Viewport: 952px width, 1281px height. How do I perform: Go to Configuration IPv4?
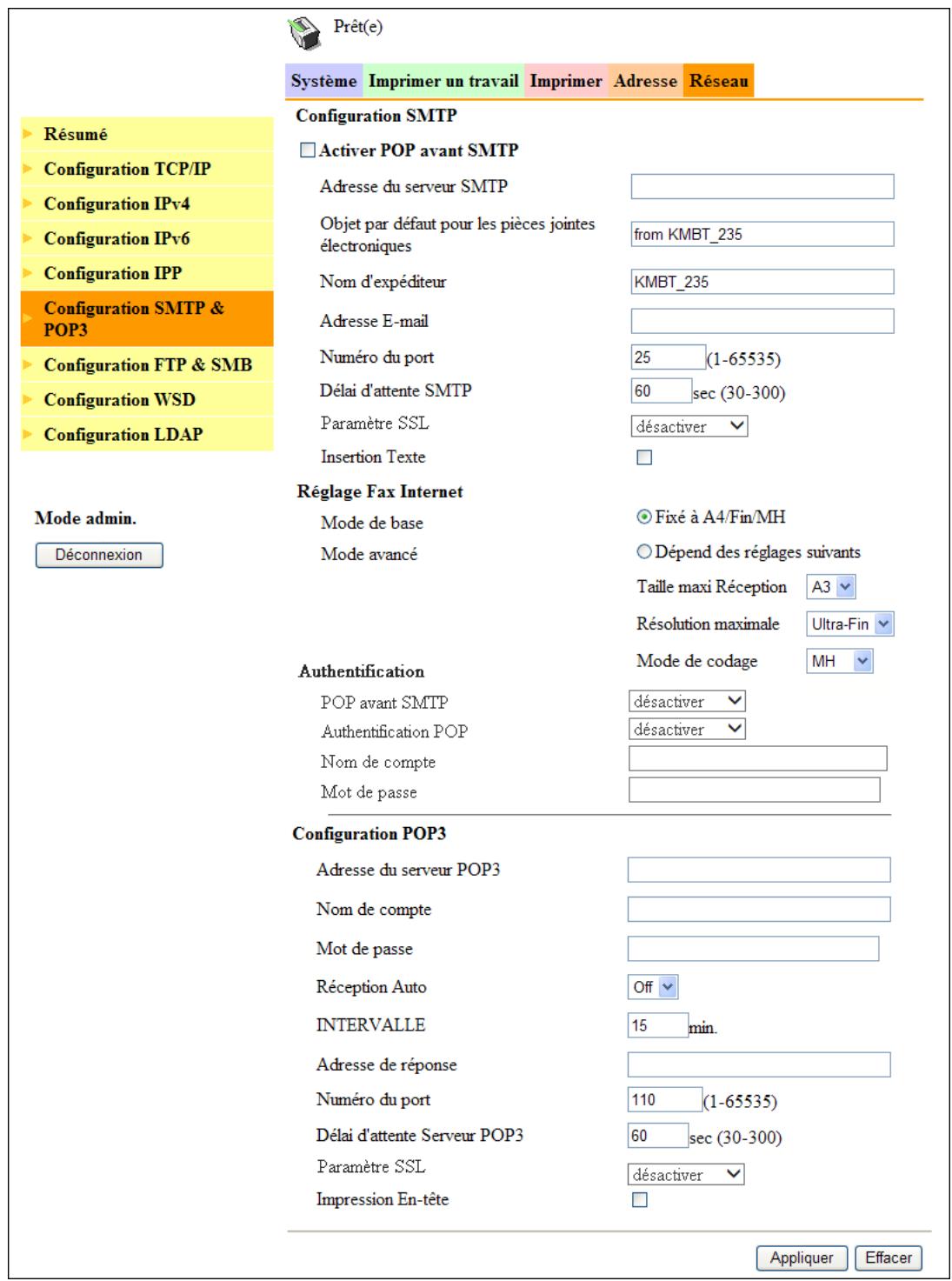(147, 203)
